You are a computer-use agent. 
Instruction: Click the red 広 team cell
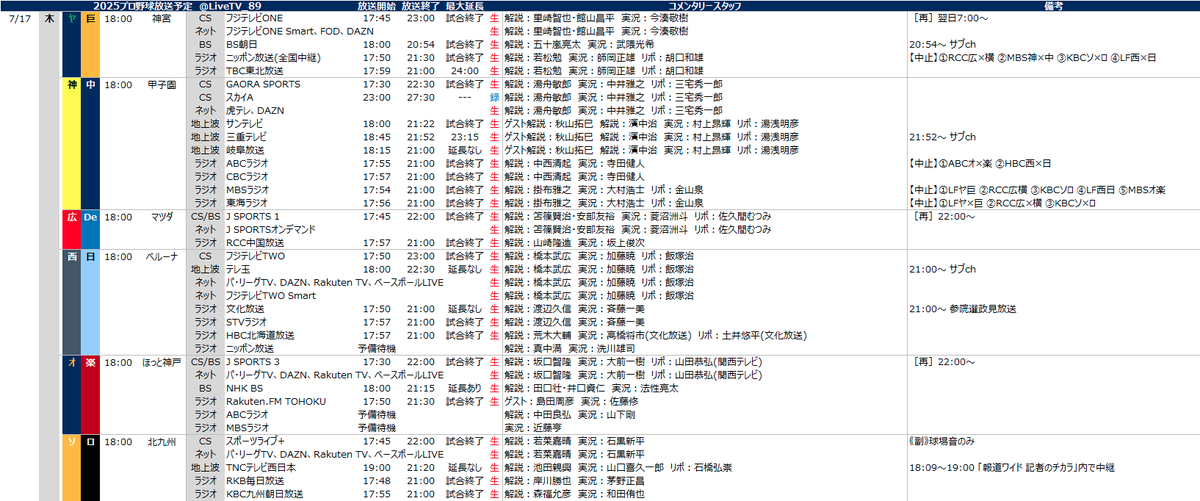point(71,229)
